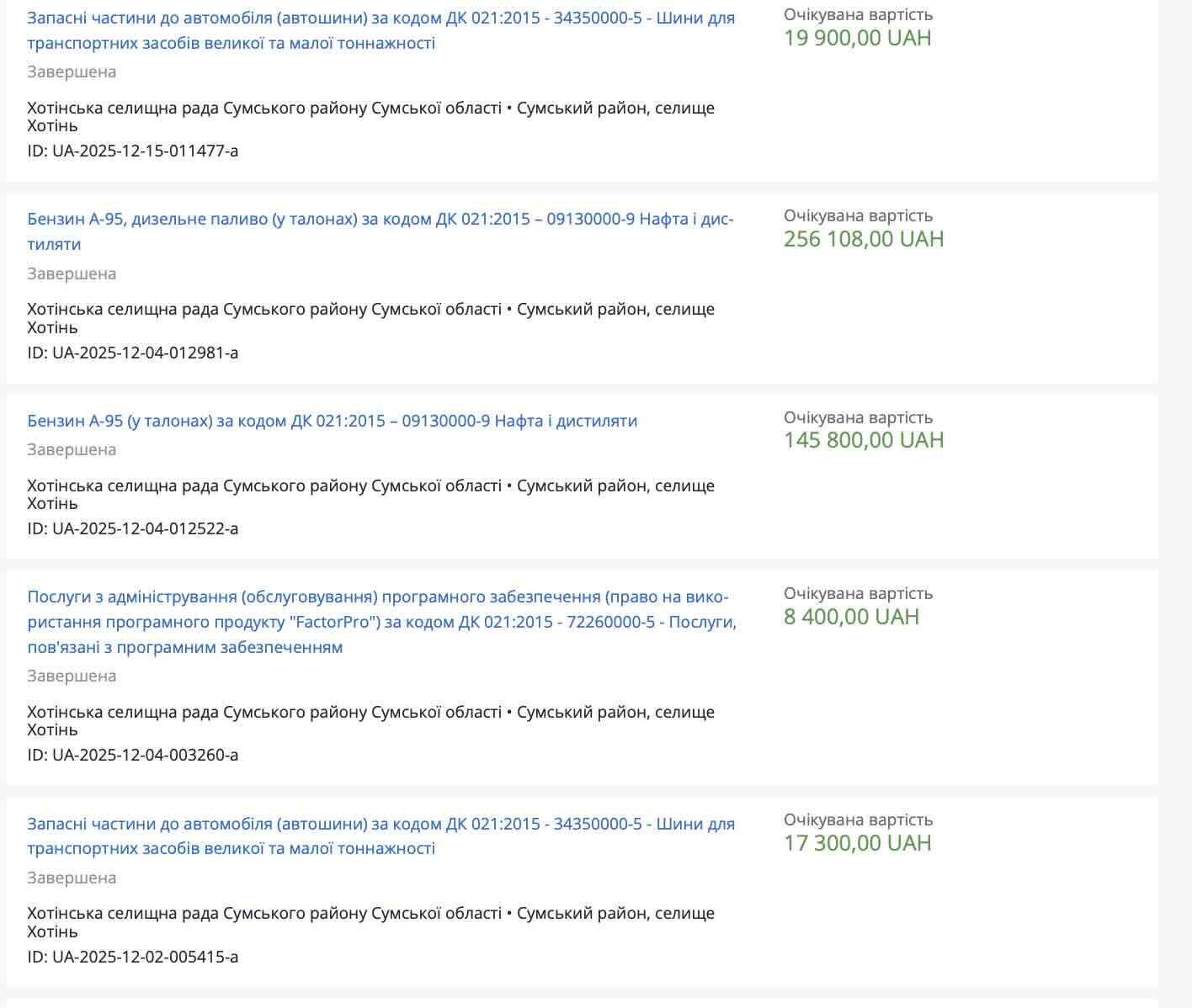Viewport: 1192px width, 1008px height.
Task: Open the FactorPro software services tender link
Action: coord(381,622)
